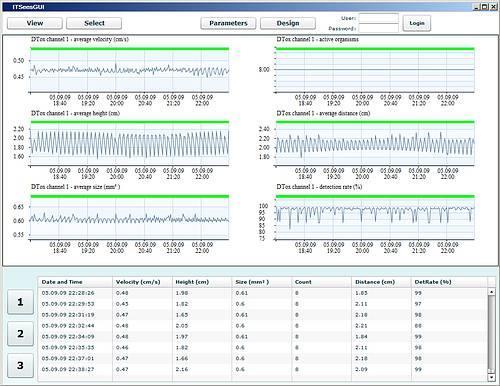Sort by Velocity (cm/s) column header
500x386 pixels.
click(142, 282)
